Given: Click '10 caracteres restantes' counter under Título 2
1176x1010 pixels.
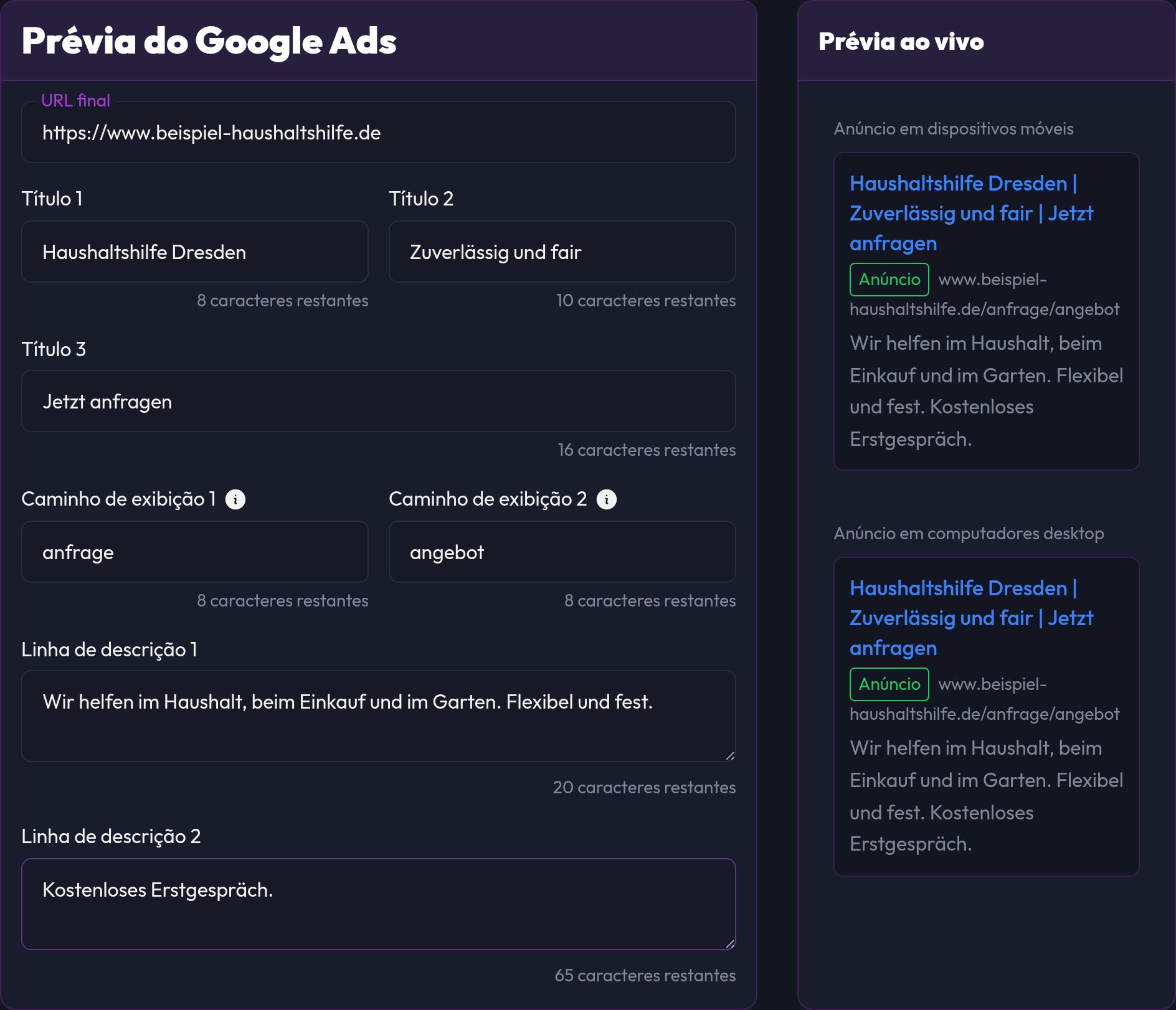Looking at the screenshot, I should 646,301.
